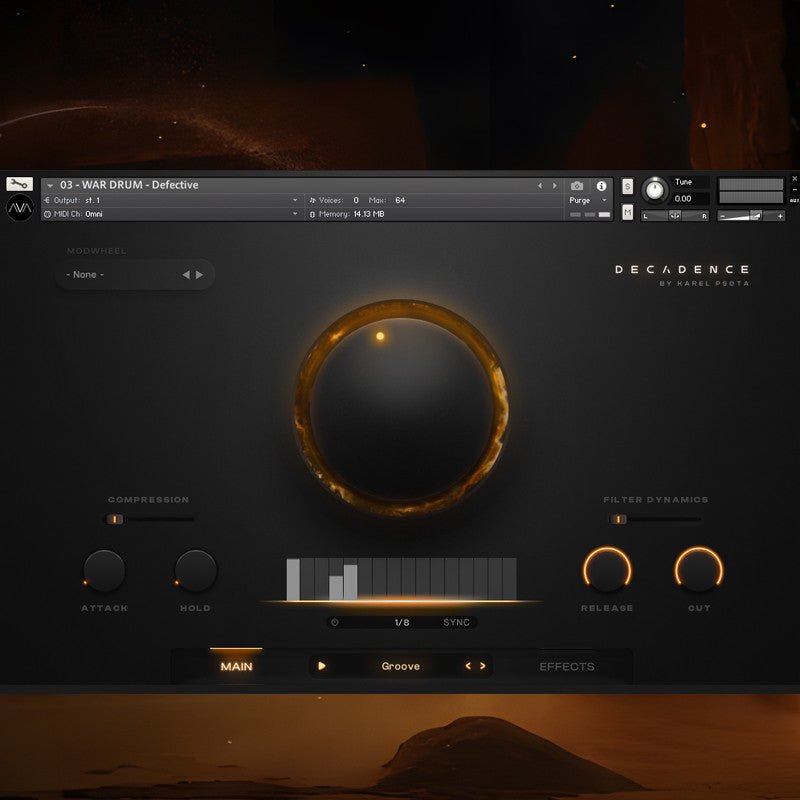Click the Groove preset name
The height and width of the screenshot is (800, 800).
click(401, 666)
